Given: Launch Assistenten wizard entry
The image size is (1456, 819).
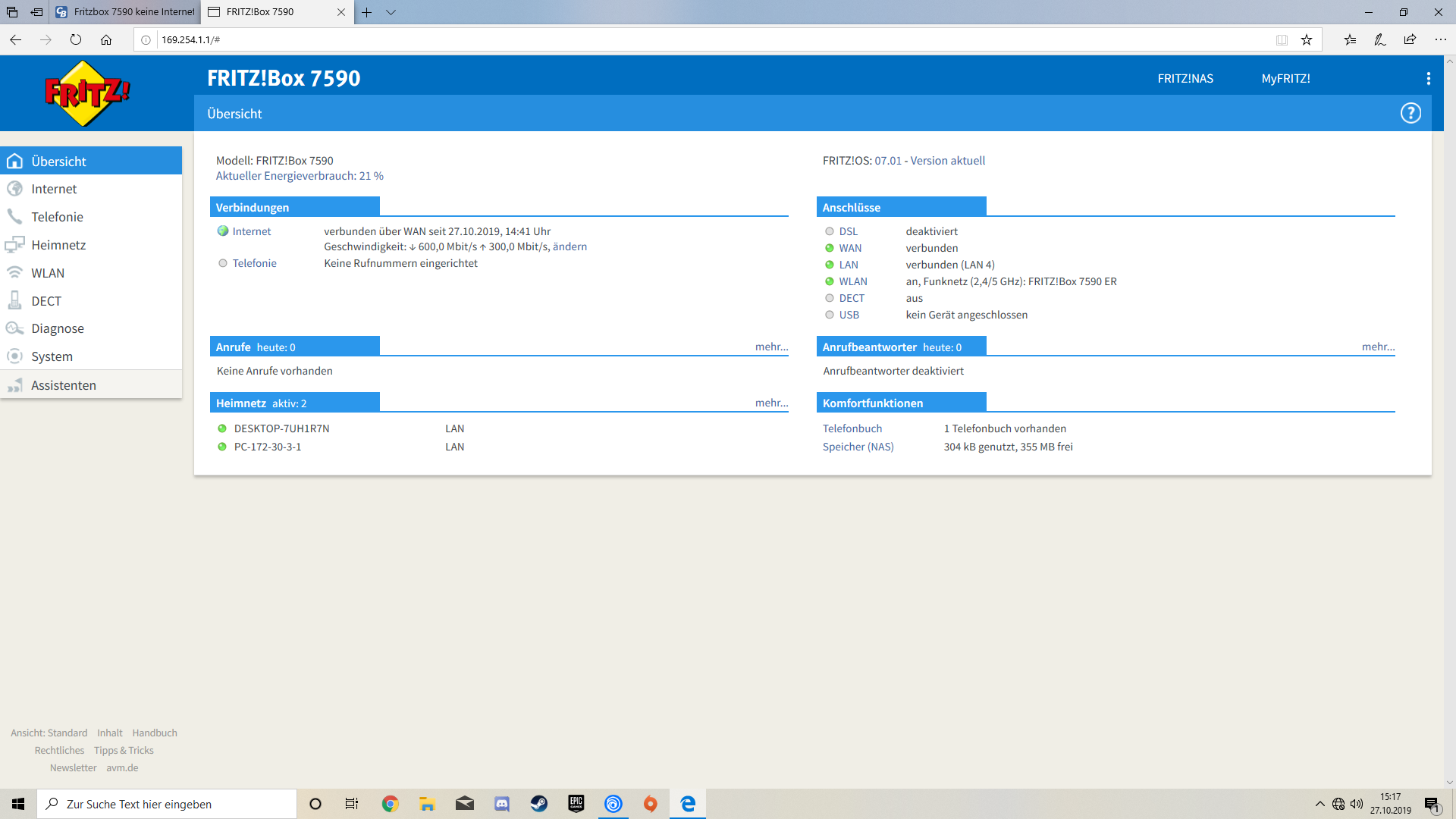Looking at the screenshot, I should click(64, 385).
